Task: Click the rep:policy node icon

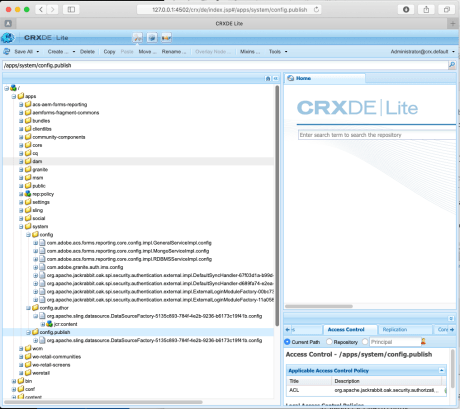Action: (28, 194)
